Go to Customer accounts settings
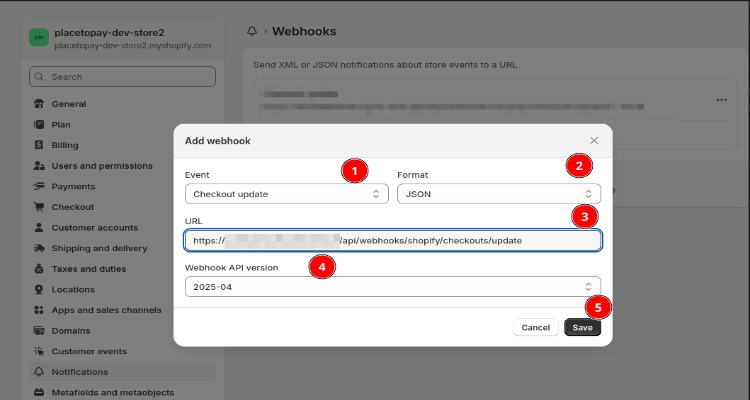Viewport: 750px width, 400px height. pos(95,228)
